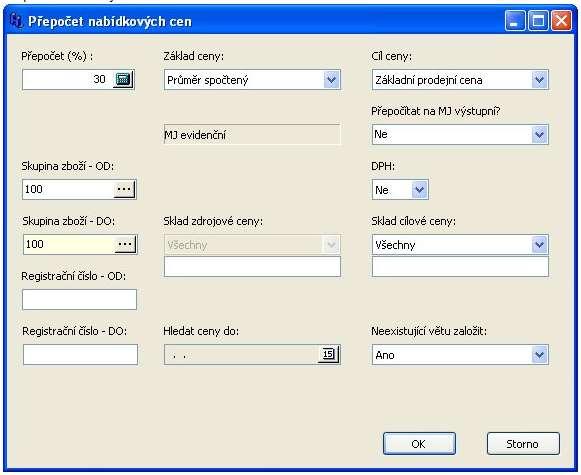Viewport: 581px width, 475px height.
Task: Expand the Základ ceny dropdown
Action: (x=331, y=80)
